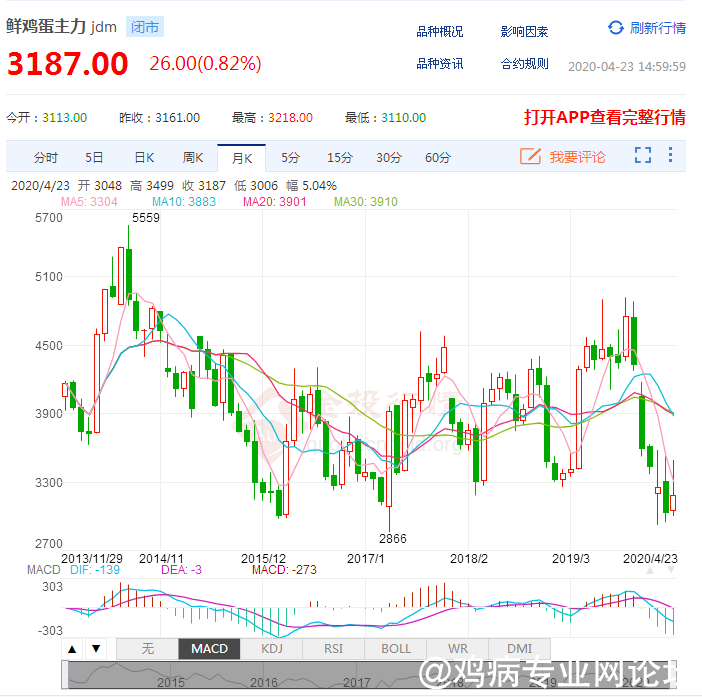Switch to the 5分 chart tab
The height and width of the screenshot is (697, 702).
290,158
